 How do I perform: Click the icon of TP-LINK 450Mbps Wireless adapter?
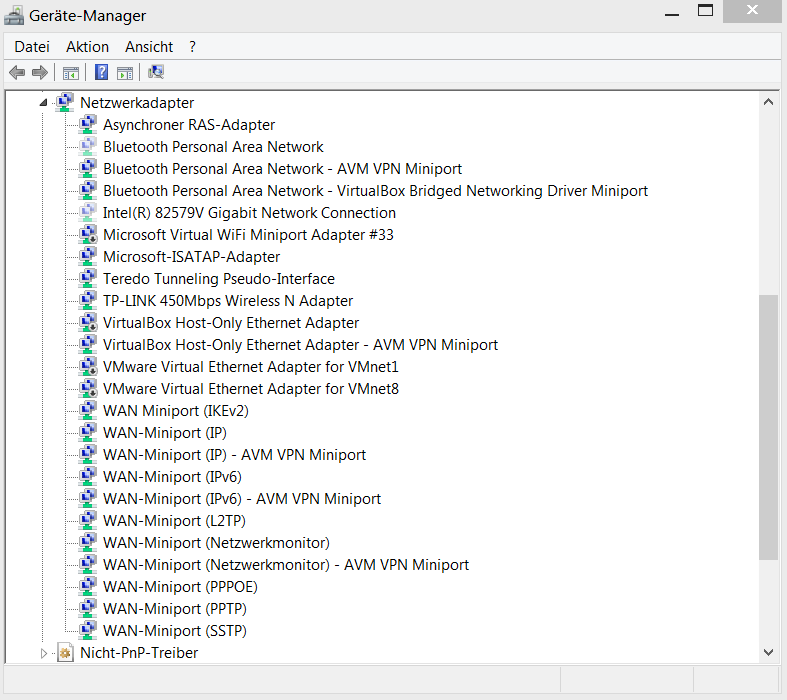click(x=88, y=301)
